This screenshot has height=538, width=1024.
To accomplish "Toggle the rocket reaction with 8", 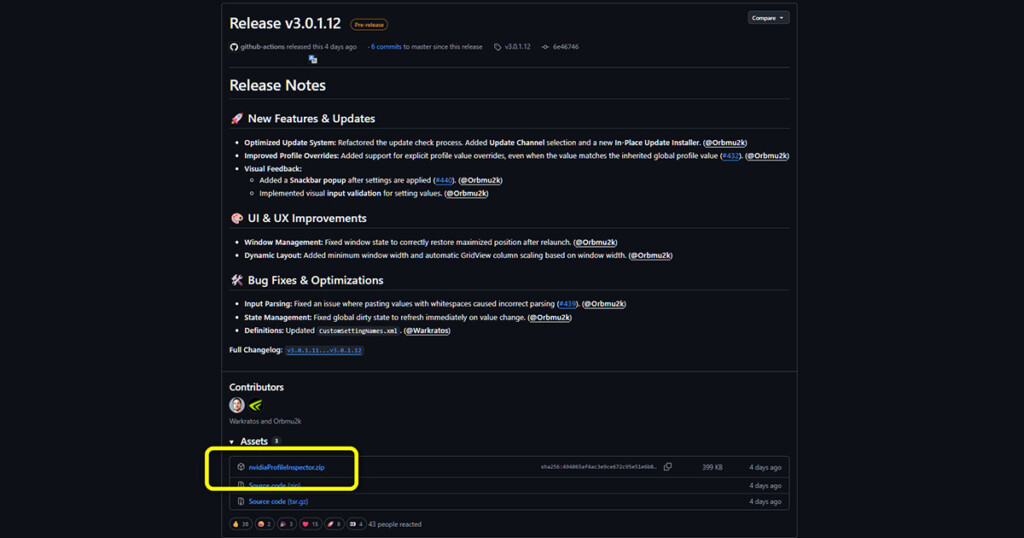I will [x=334, y=524].
